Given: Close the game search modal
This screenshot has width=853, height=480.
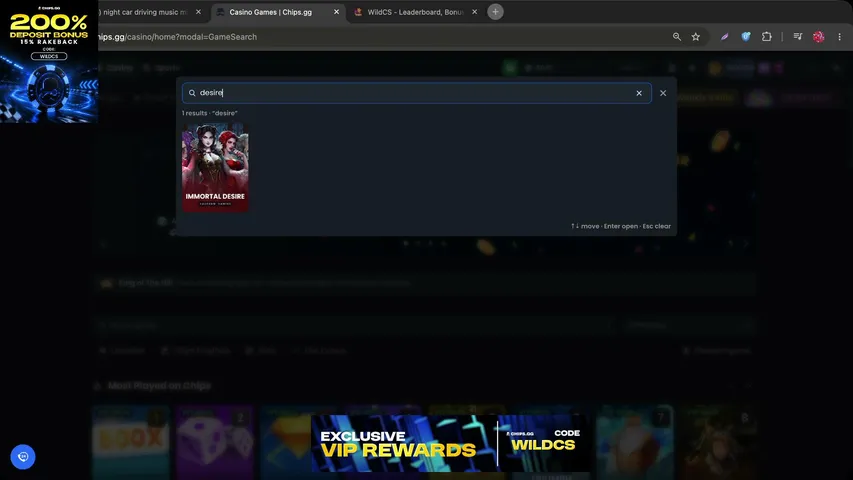Looking at the screenshot, I should click(663, 93).
